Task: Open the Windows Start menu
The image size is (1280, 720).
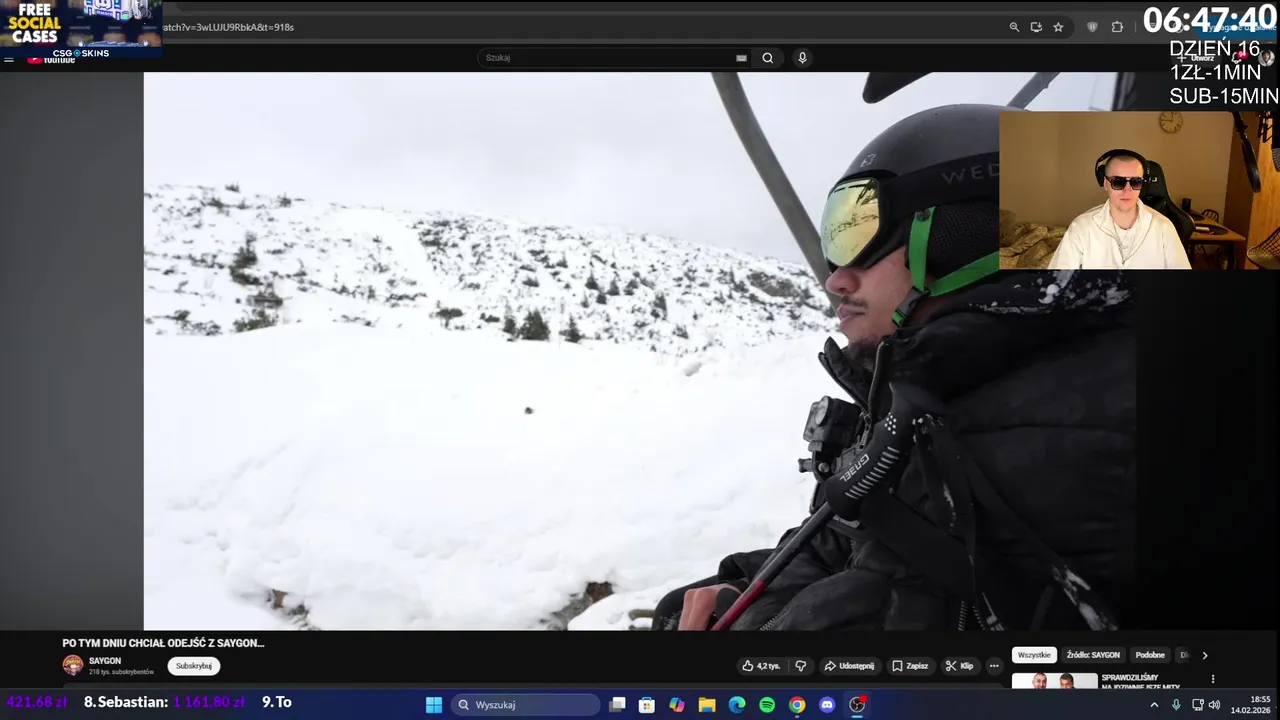Action: point(434,705)
